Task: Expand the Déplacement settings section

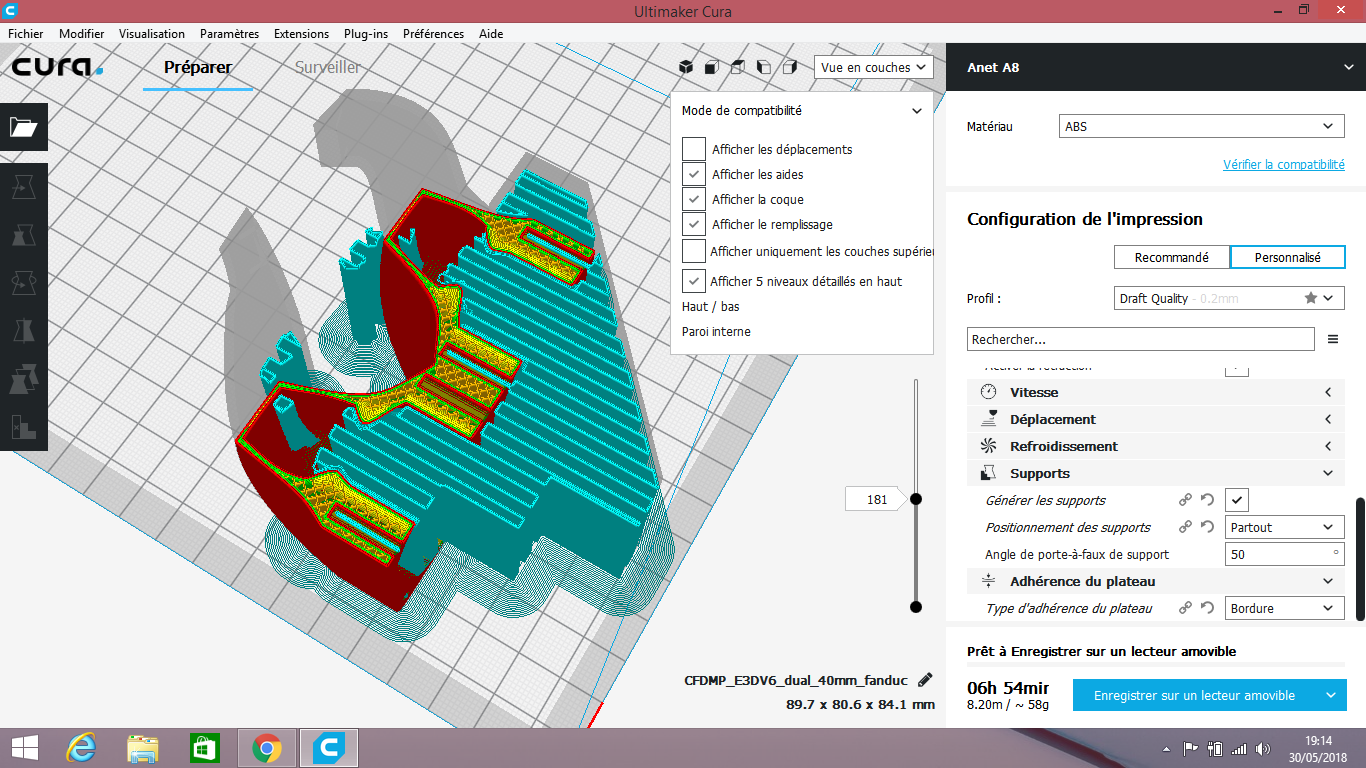Action: (x=1156, y=419)
